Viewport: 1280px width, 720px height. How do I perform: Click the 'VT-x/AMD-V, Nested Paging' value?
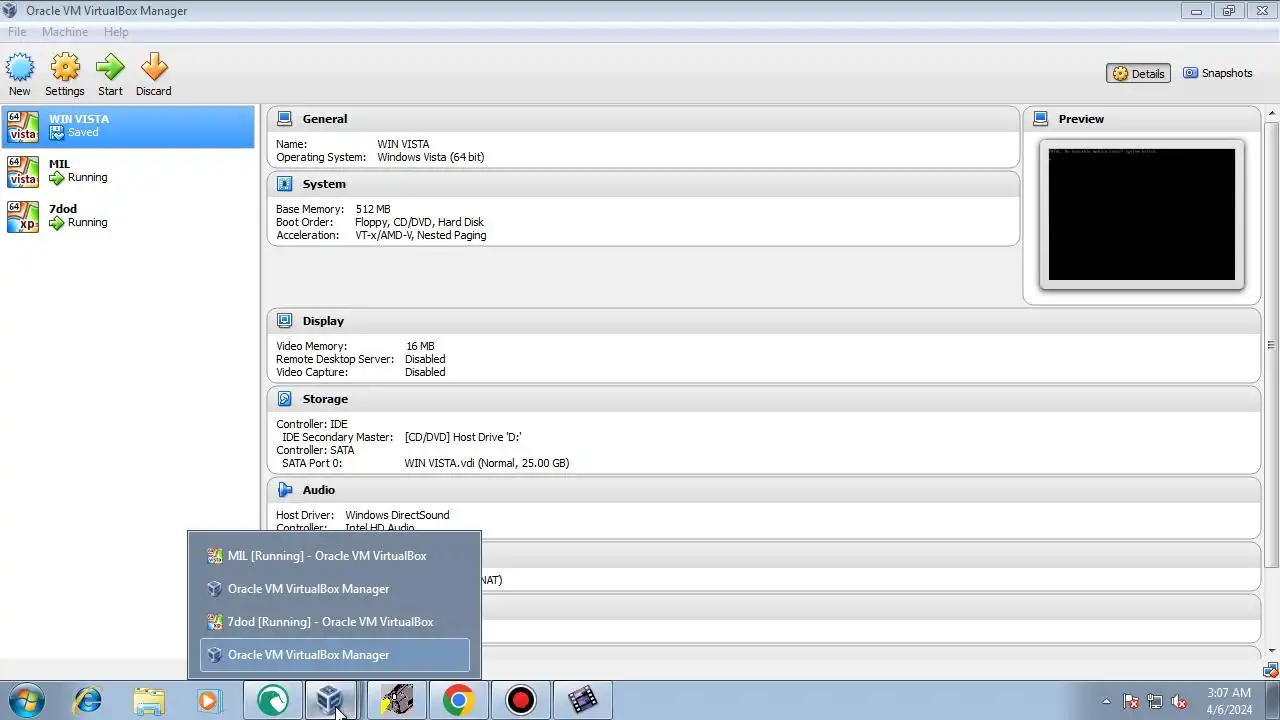point(421,235)
